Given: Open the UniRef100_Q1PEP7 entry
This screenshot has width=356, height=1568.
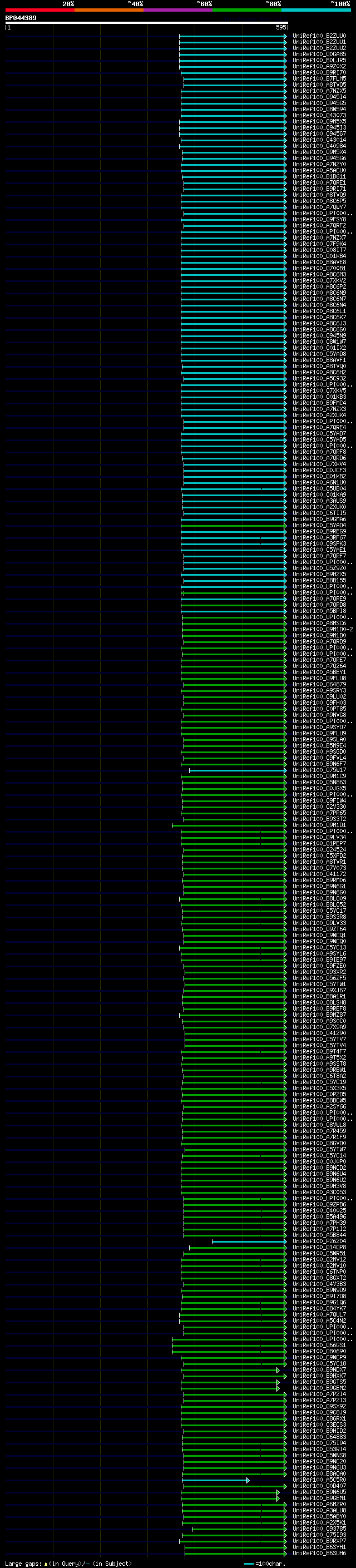Looking at the screenshot, I should click(x=319, y=844).
